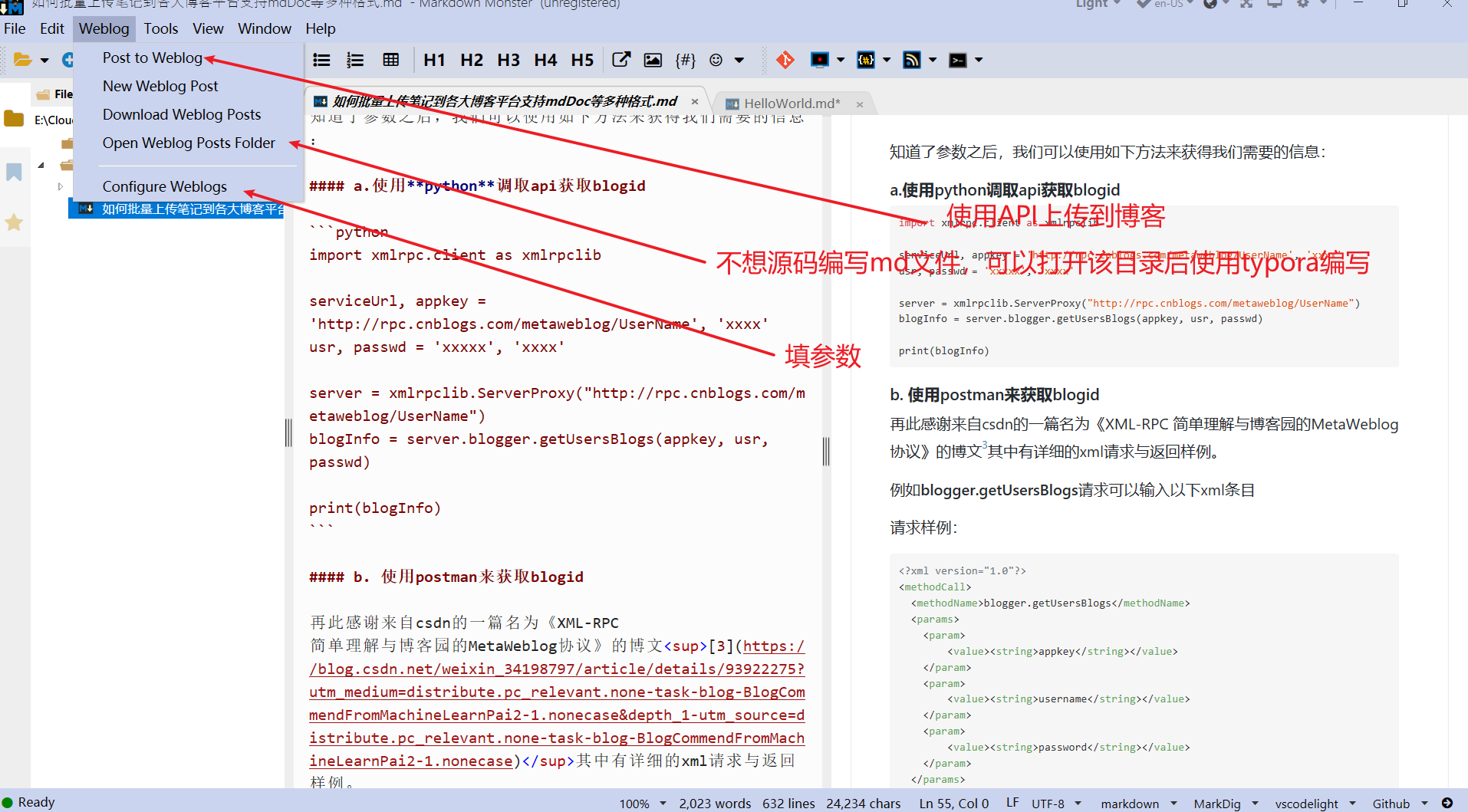Image resolution: width=1468 pixels, height=812 pixels.
Task: Apply H3 heading format
Action: pyautogui.click(x=509, y=60)
